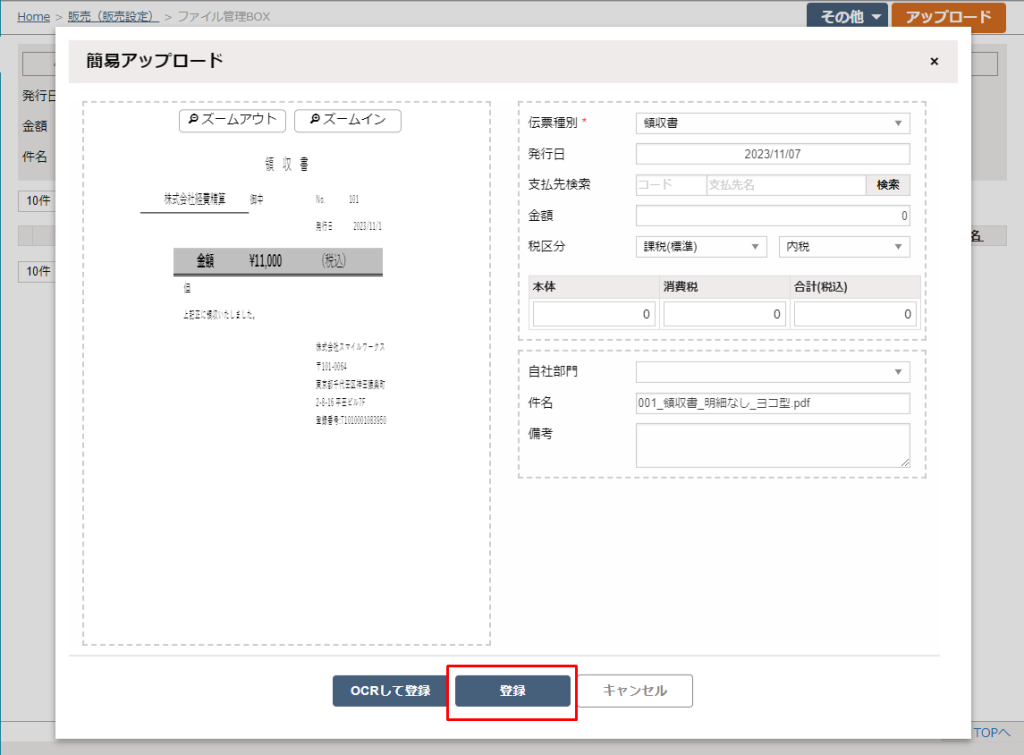Open the その他 dropdown menu in header
The height and width of the screenshot is (755, 1024).
(847, 16)
